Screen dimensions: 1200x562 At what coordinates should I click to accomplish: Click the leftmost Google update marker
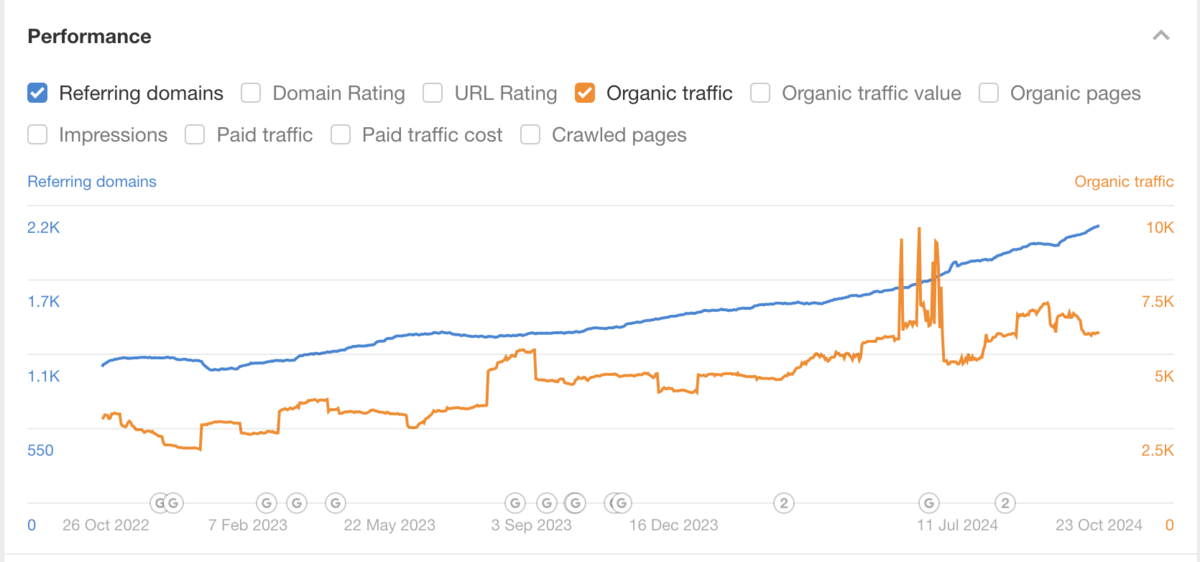point(159,502)
